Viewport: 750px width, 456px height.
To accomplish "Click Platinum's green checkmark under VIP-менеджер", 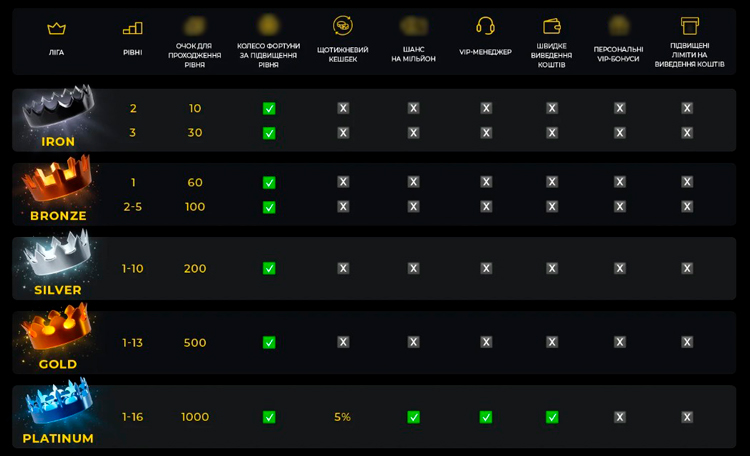I will tap(486, 417).
